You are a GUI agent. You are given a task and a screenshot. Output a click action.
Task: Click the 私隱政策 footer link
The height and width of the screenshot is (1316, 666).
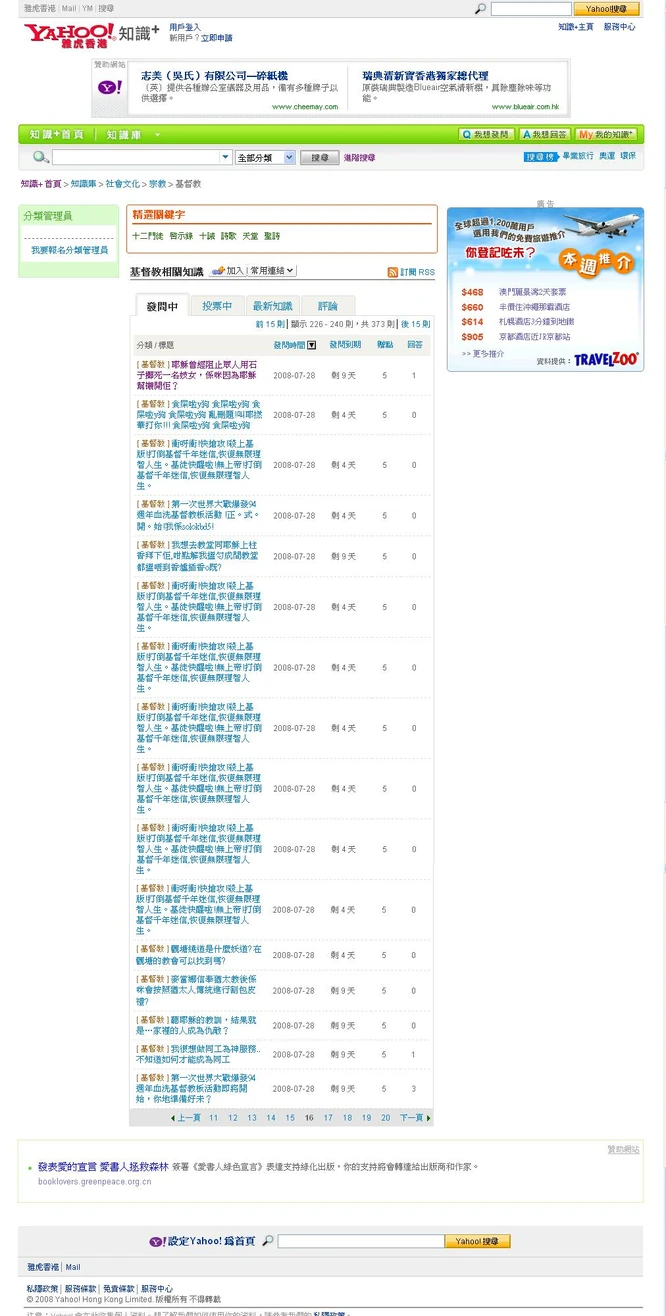[x=42, y=1289]
